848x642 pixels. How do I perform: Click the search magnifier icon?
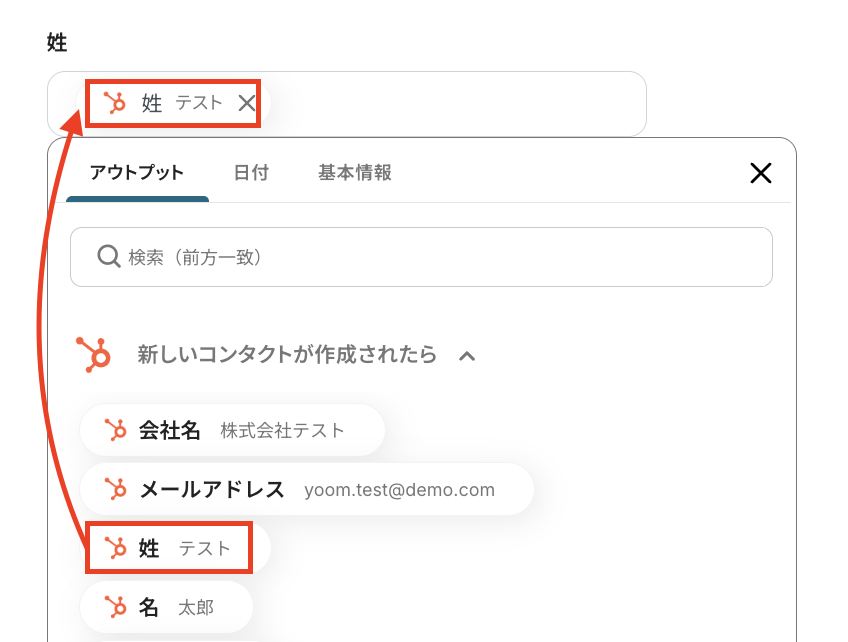coord(109,257)
